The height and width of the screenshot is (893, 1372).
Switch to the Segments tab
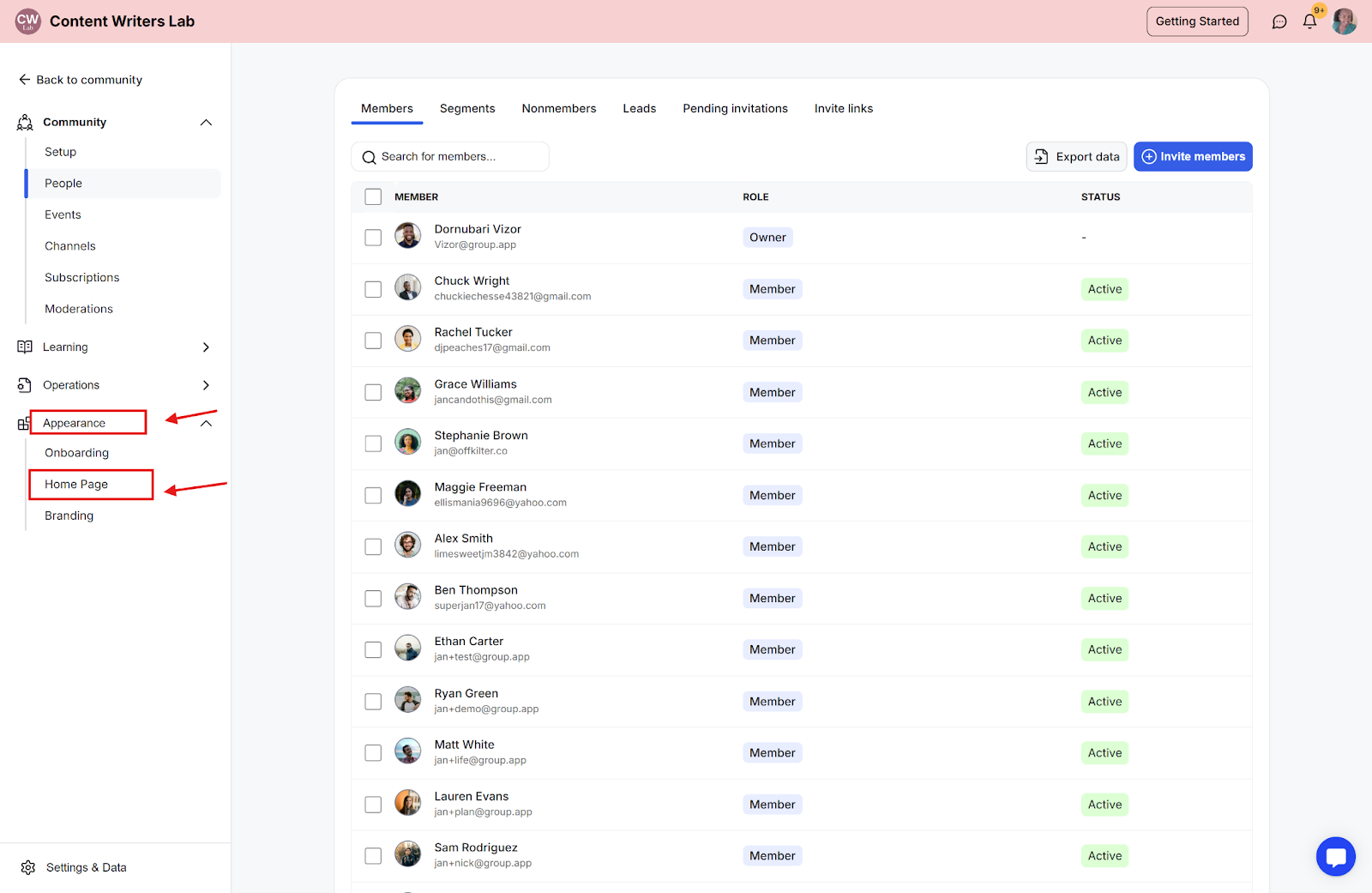pos(467,109)
